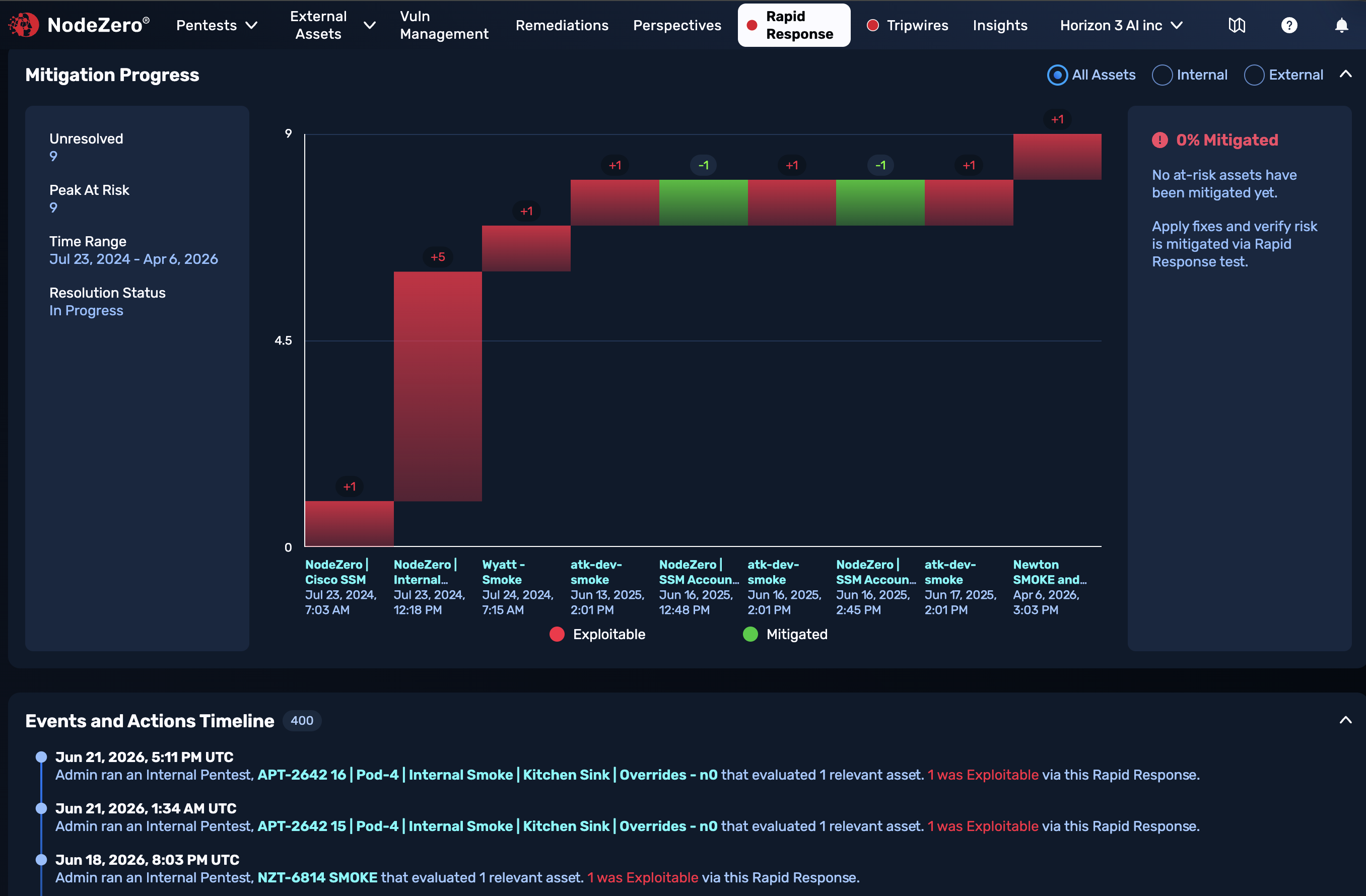
Task: Open the NodeZero | Internal... pentest link
Action: (425, 572)
